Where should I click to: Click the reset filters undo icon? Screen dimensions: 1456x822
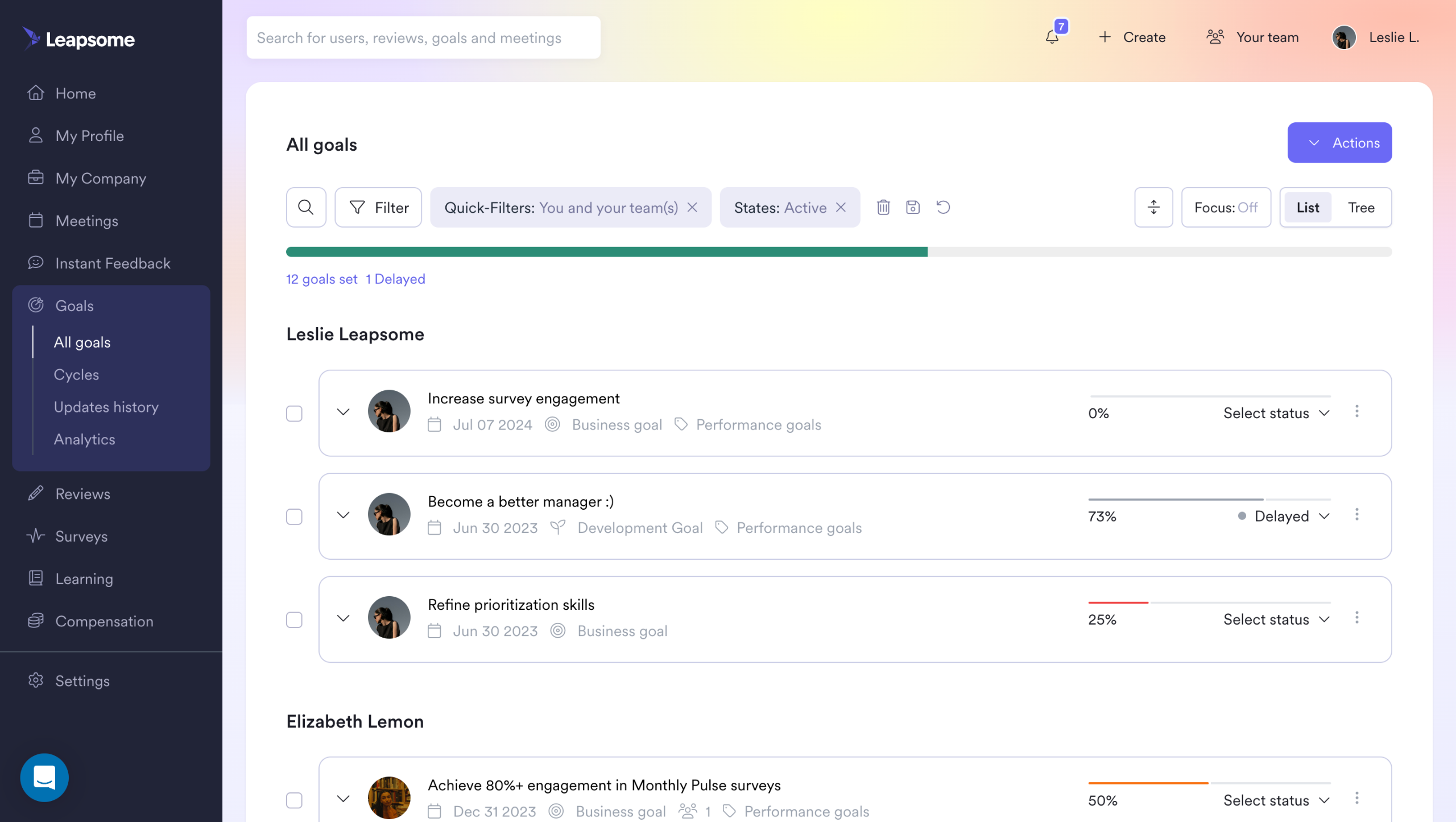pyautogui.click(x=943, y=207)
